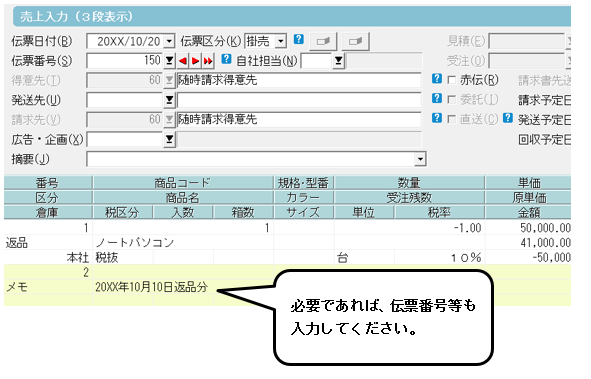Open the 伝票日付 date dropdown
This screenshot has width=591, height=379.
(170, 41)
